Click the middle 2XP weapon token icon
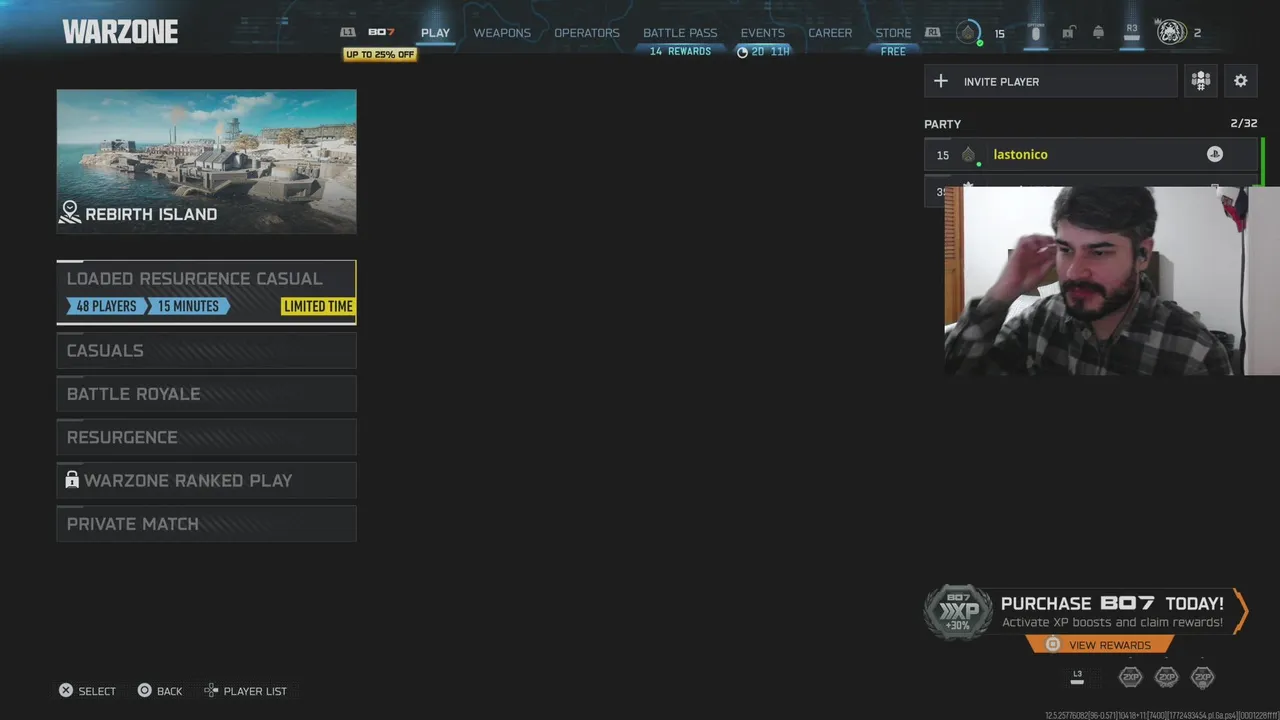This screenshot has width=1280, height=720. point(1166,677)
